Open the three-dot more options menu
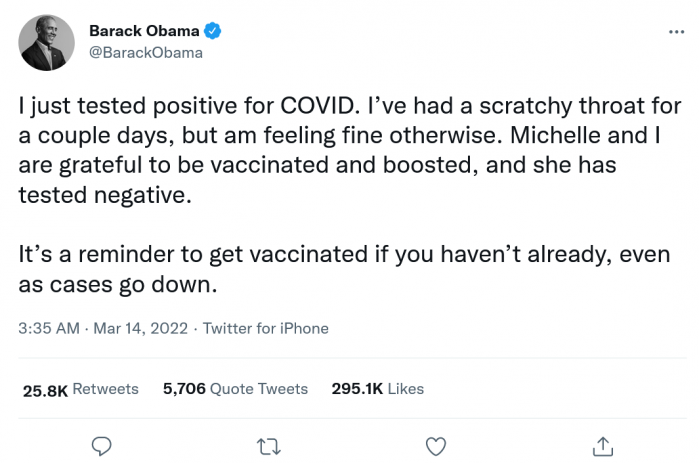This screenshot has height=463, width=700. coord(676,32)
